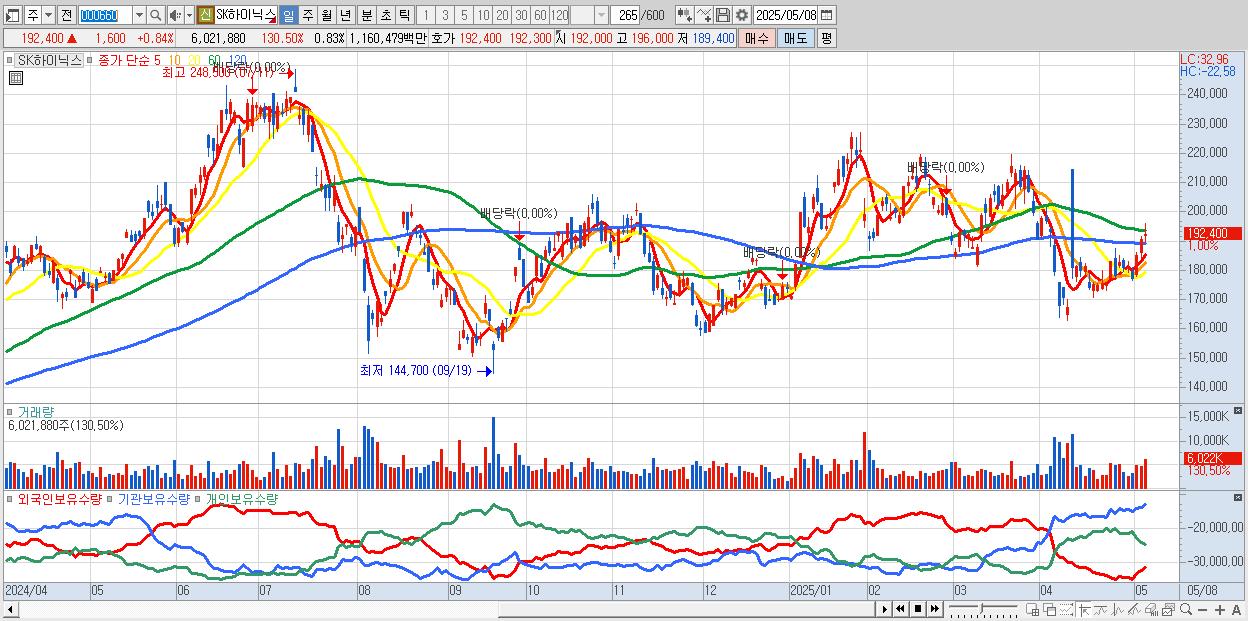
Task: Click the stock code input 000660
Action: point(105,15)
